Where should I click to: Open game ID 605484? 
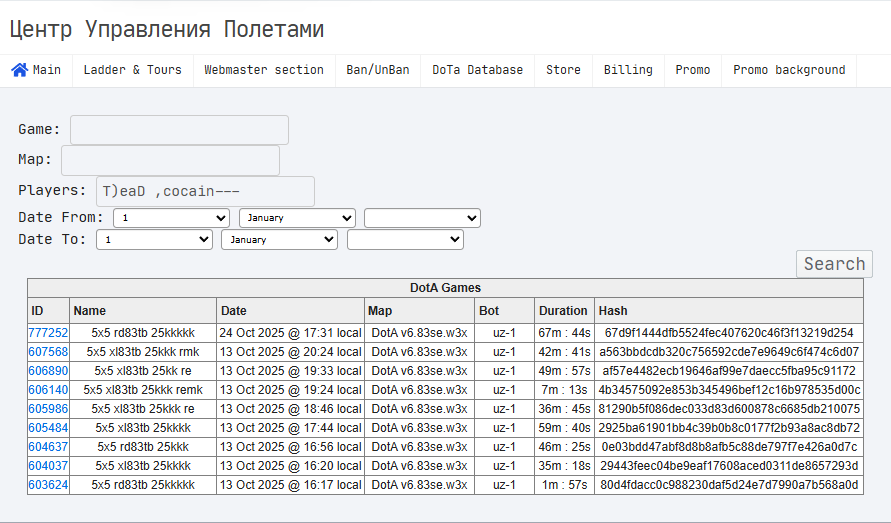coord(48,428)
